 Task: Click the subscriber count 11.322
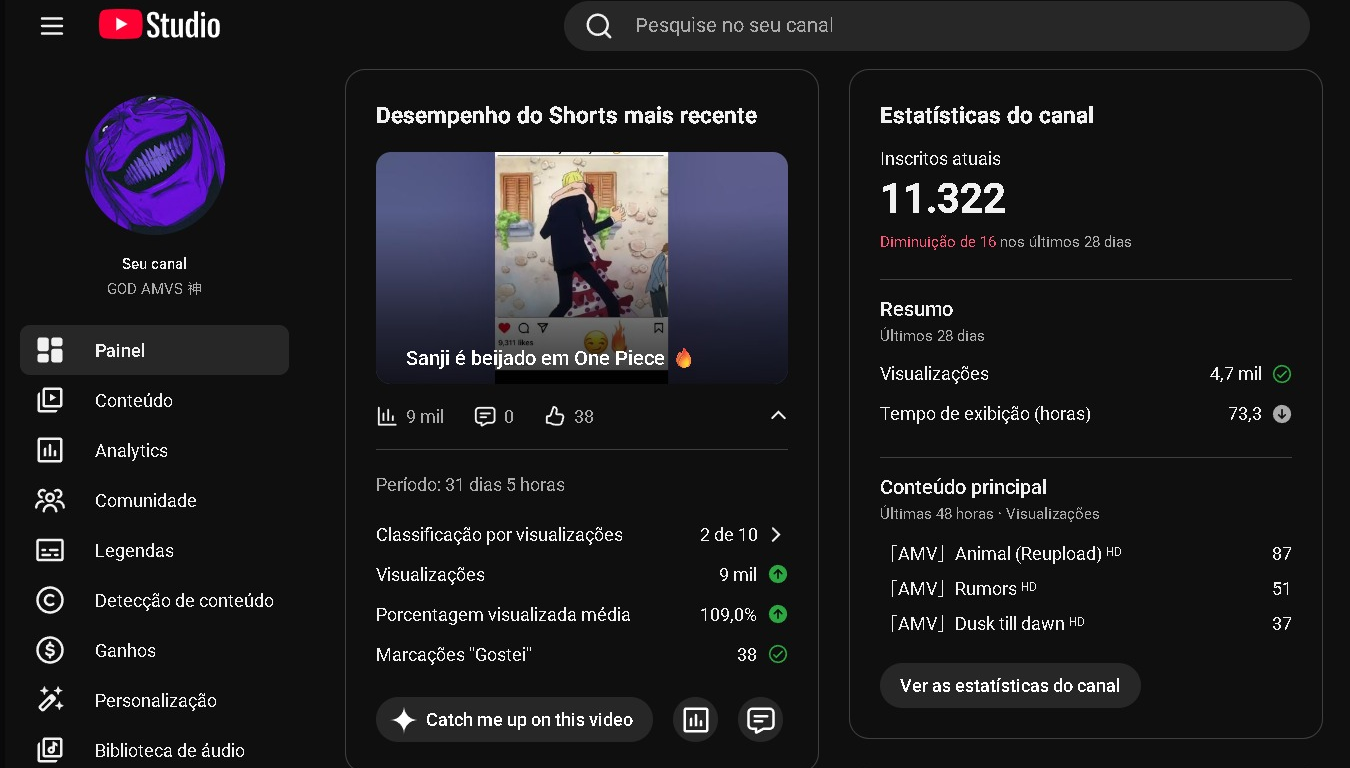943,199
